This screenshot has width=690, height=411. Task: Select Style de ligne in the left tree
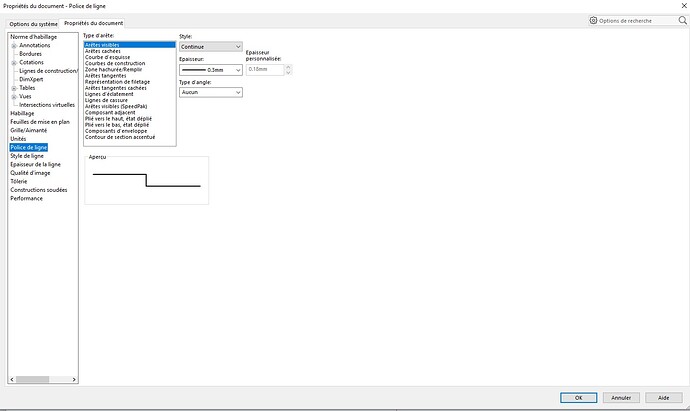pos(27,156)
